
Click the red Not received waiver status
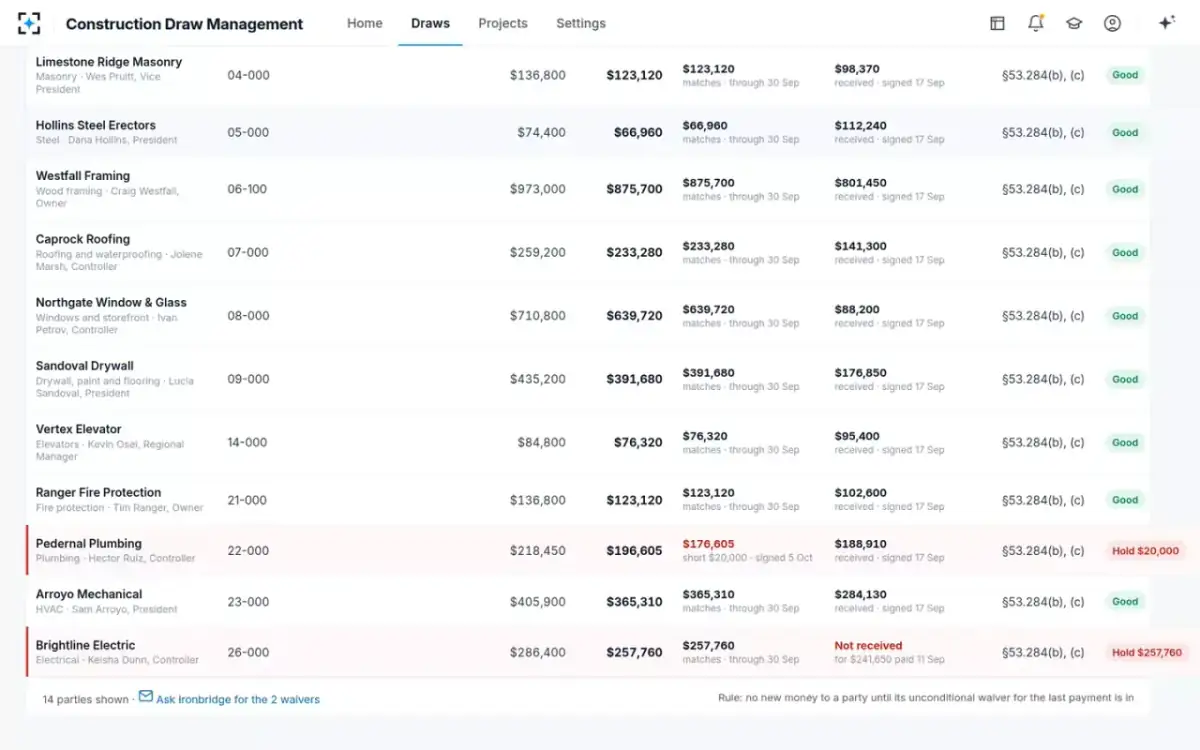[x=868, y=646]
